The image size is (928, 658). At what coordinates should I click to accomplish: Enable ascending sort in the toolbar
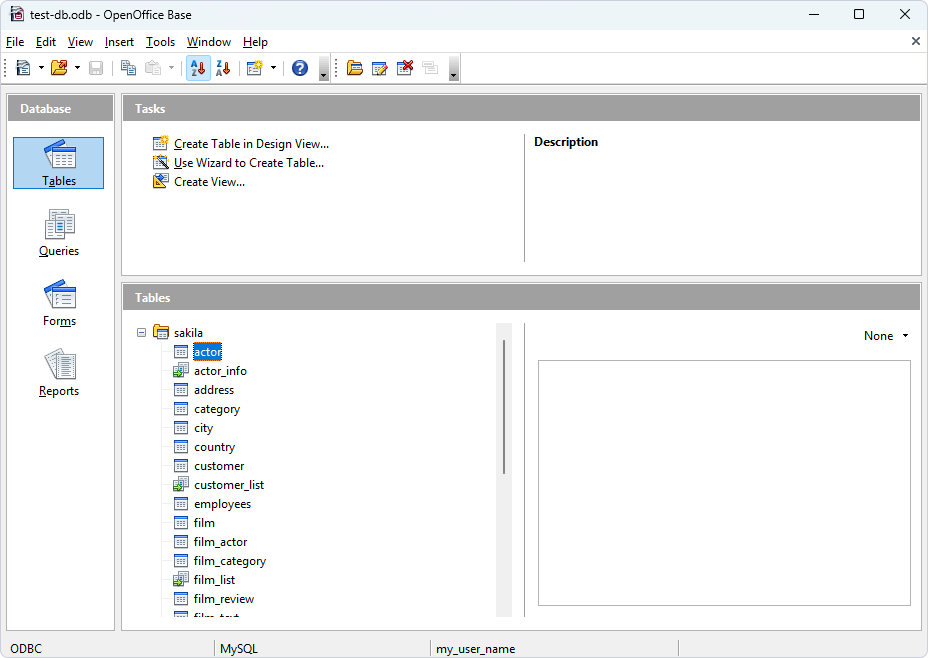pyautogui.click(x=198, y=67)
